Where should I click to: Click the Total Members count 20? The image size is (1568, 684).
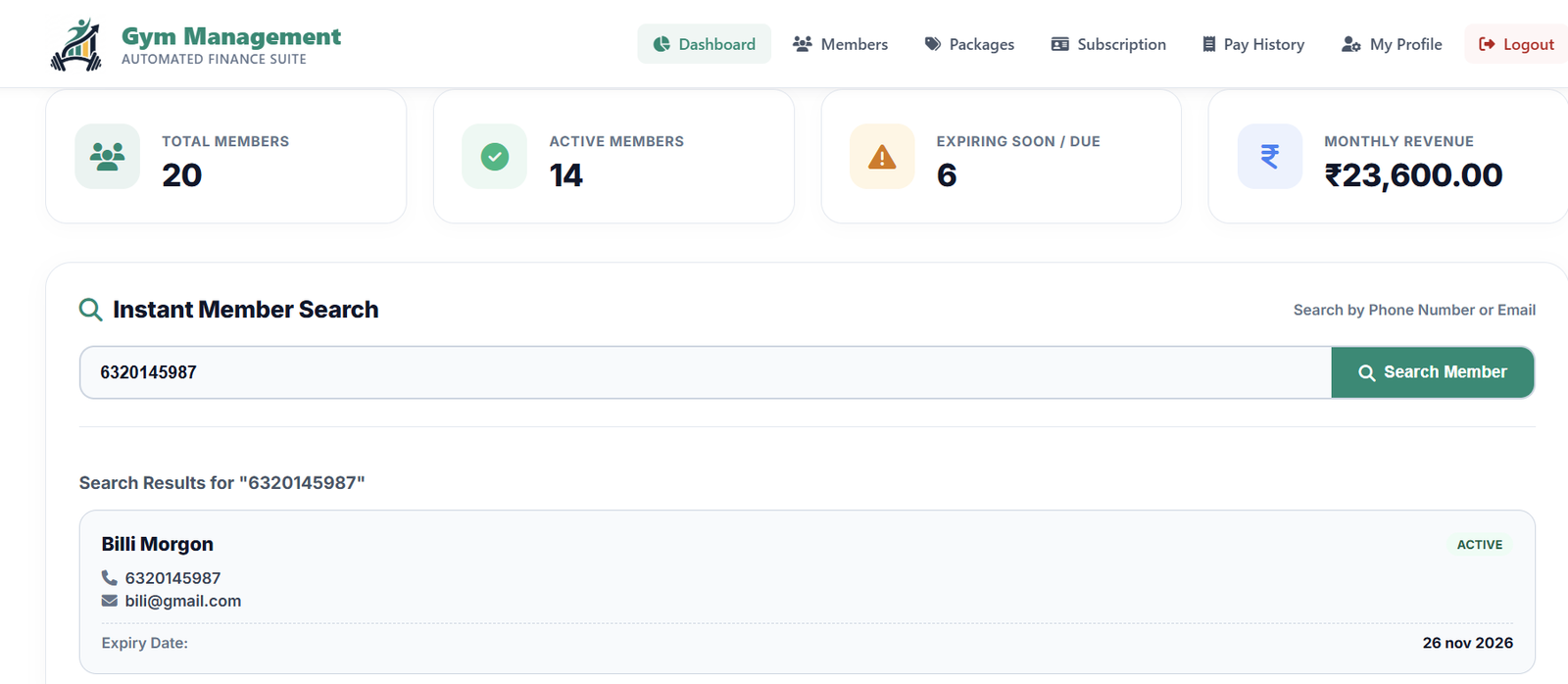182,175
